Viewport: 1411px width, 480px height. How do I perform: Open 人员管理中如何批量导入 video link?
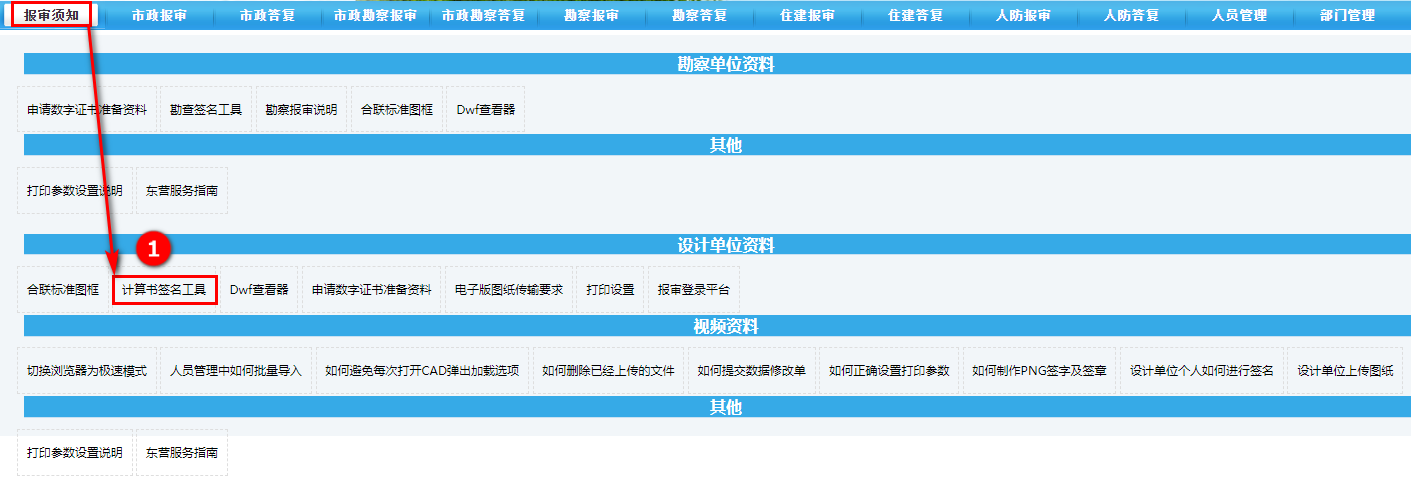click(x=236, y=371)
